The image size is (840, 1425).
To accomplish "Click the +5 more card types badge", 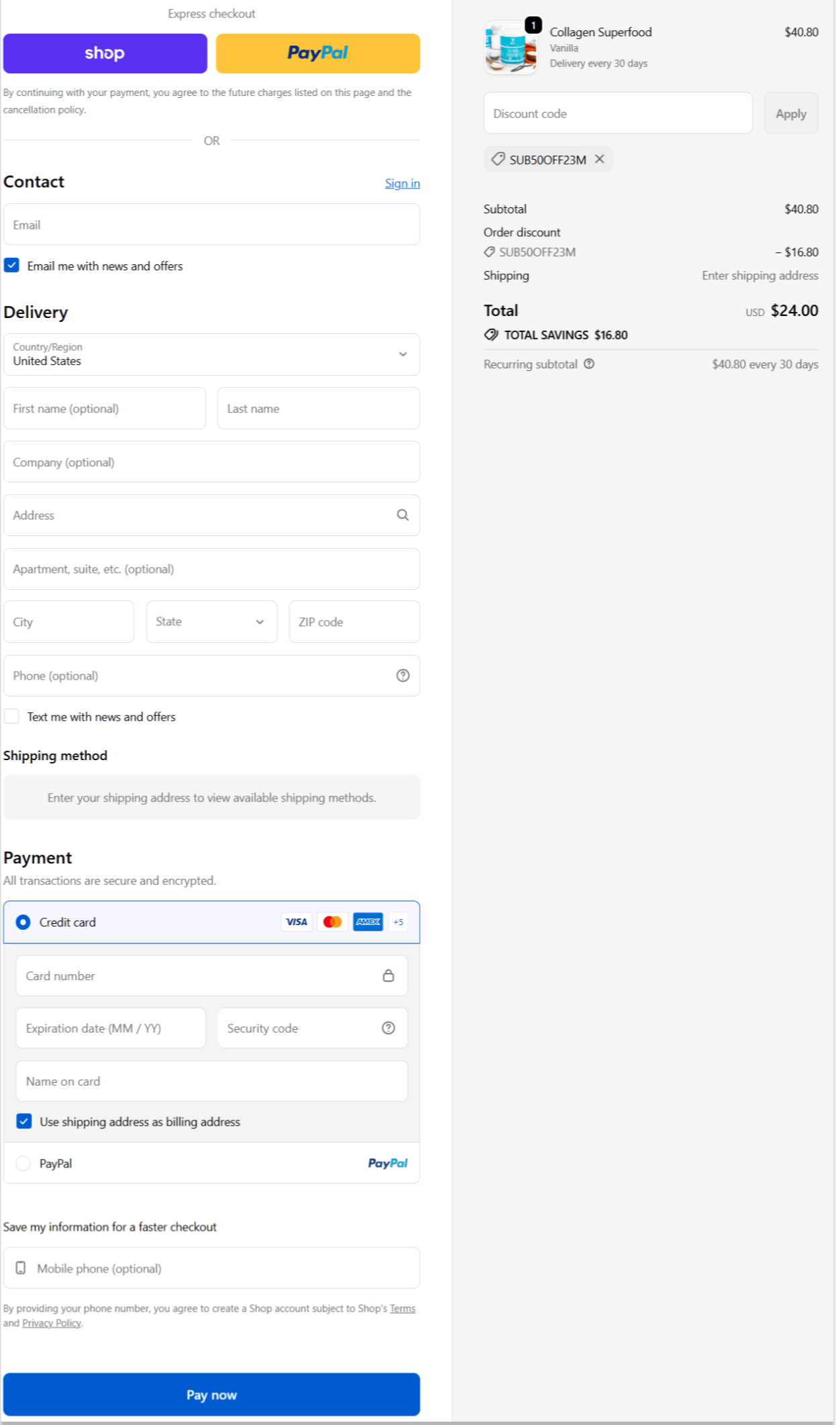I will tap(399, 922).
